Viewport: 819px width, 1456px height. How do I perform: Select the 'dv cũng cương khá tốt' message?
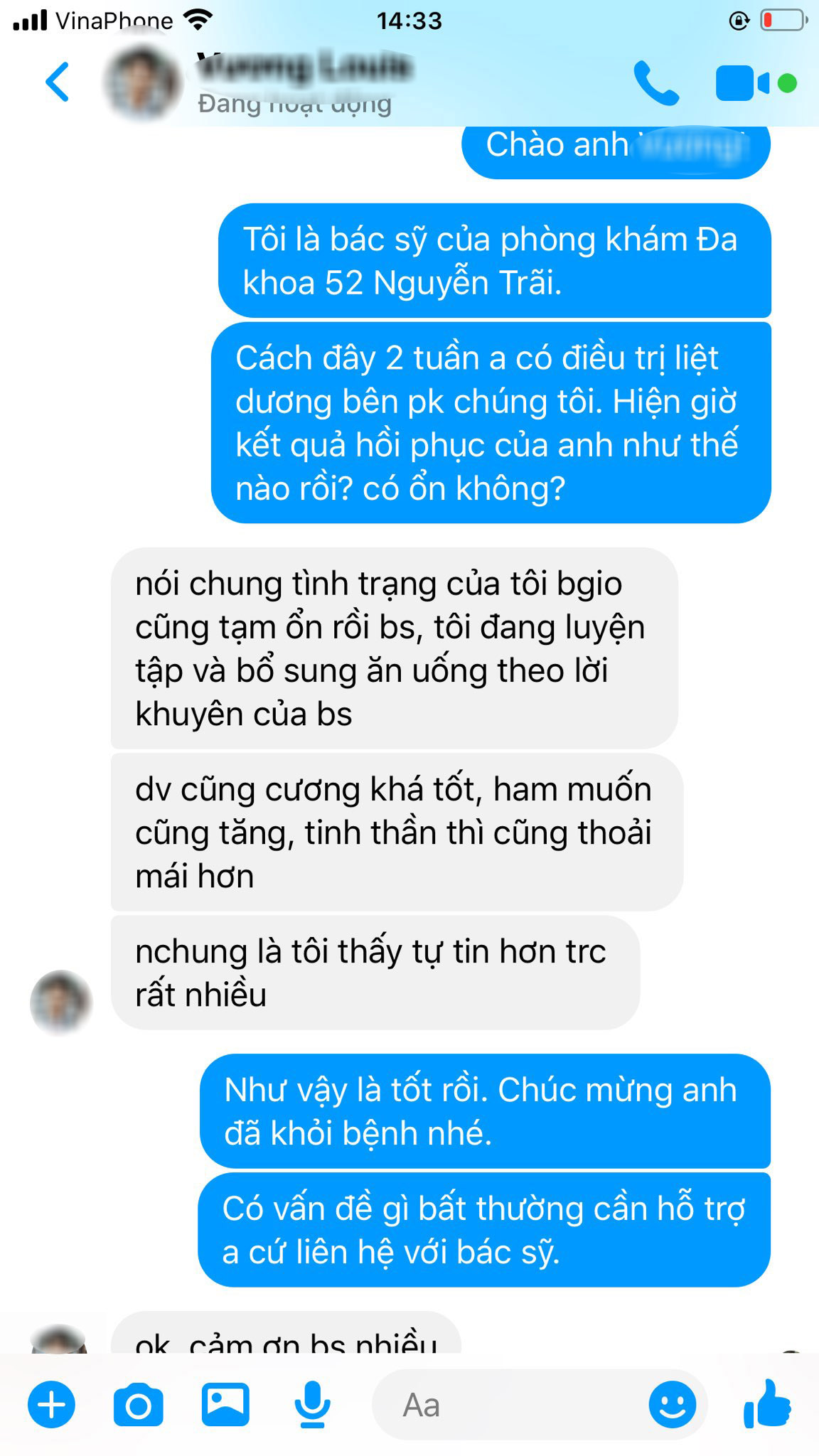tap(397, 833)
